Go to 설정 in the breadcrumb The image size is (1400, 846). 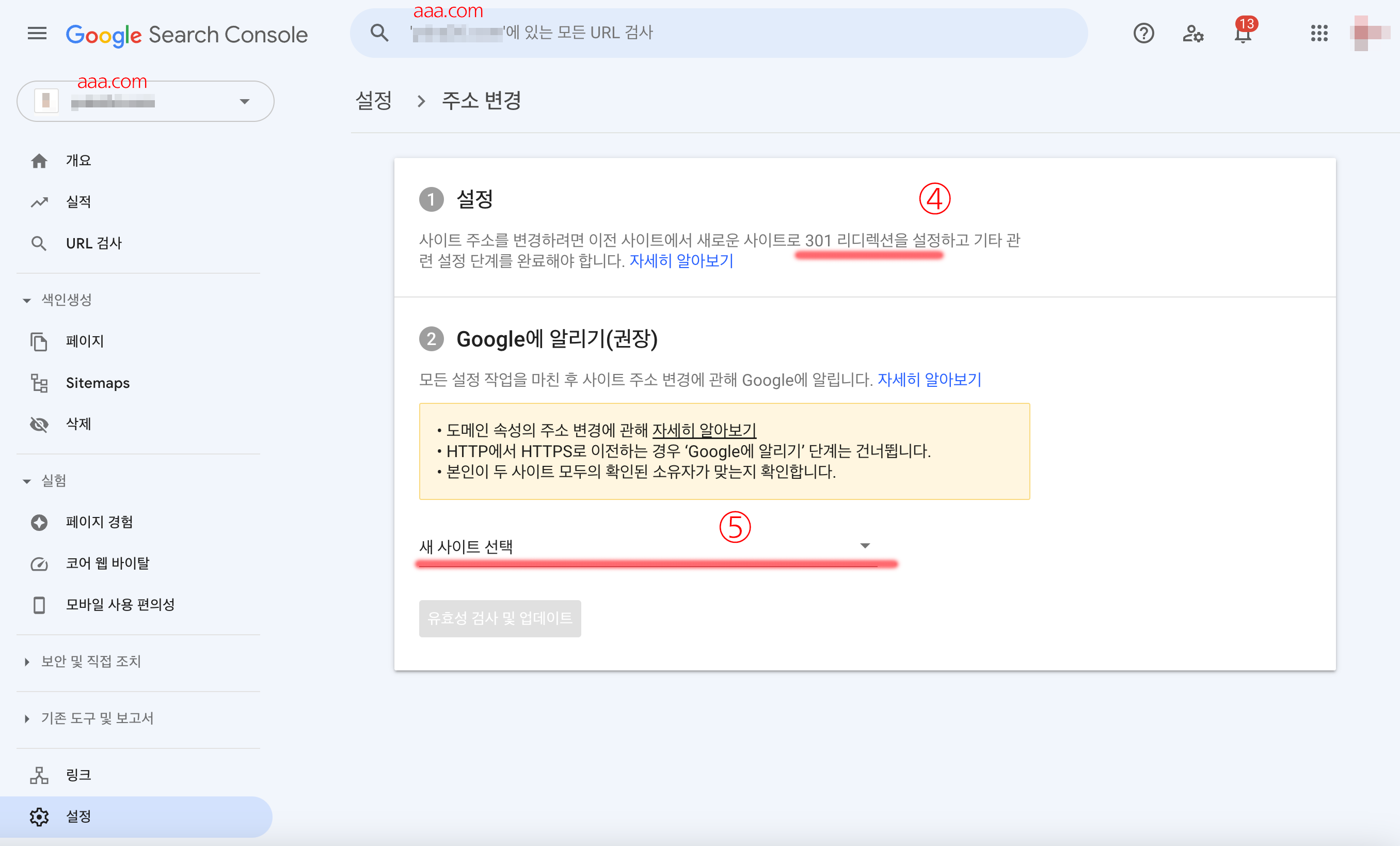[373, 101]
